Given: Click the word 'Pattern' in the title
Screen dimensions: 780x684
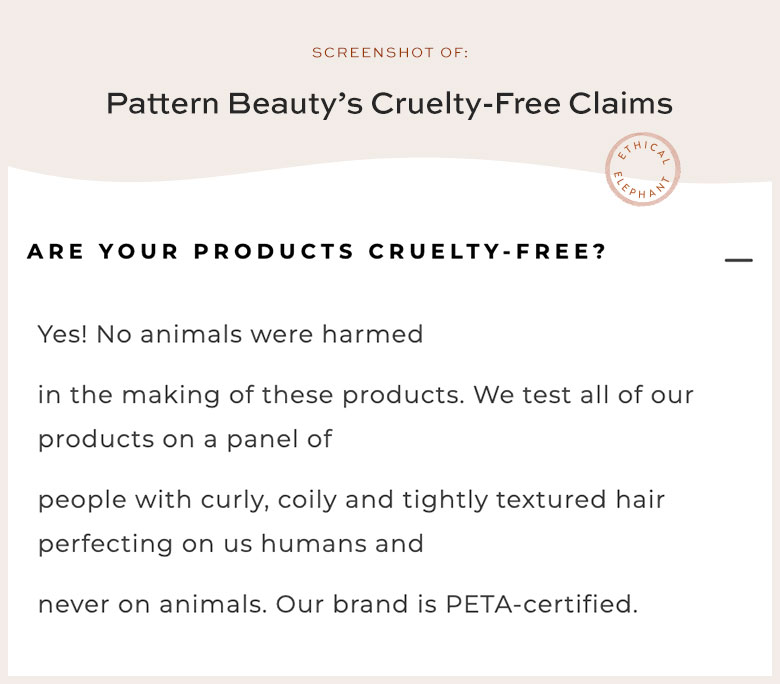Looking at the screenshot, I should click(163, 103).
